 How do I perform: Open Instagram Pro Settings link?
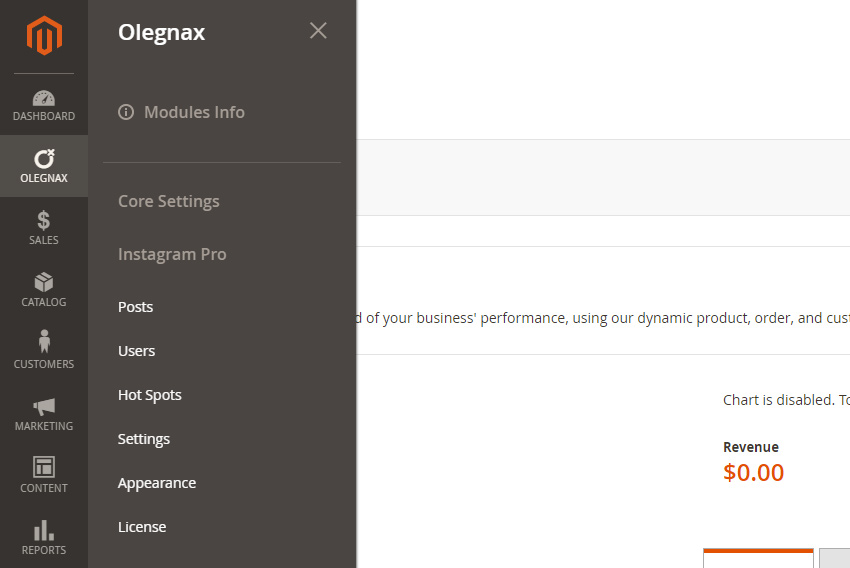click(x=144, y=439)
